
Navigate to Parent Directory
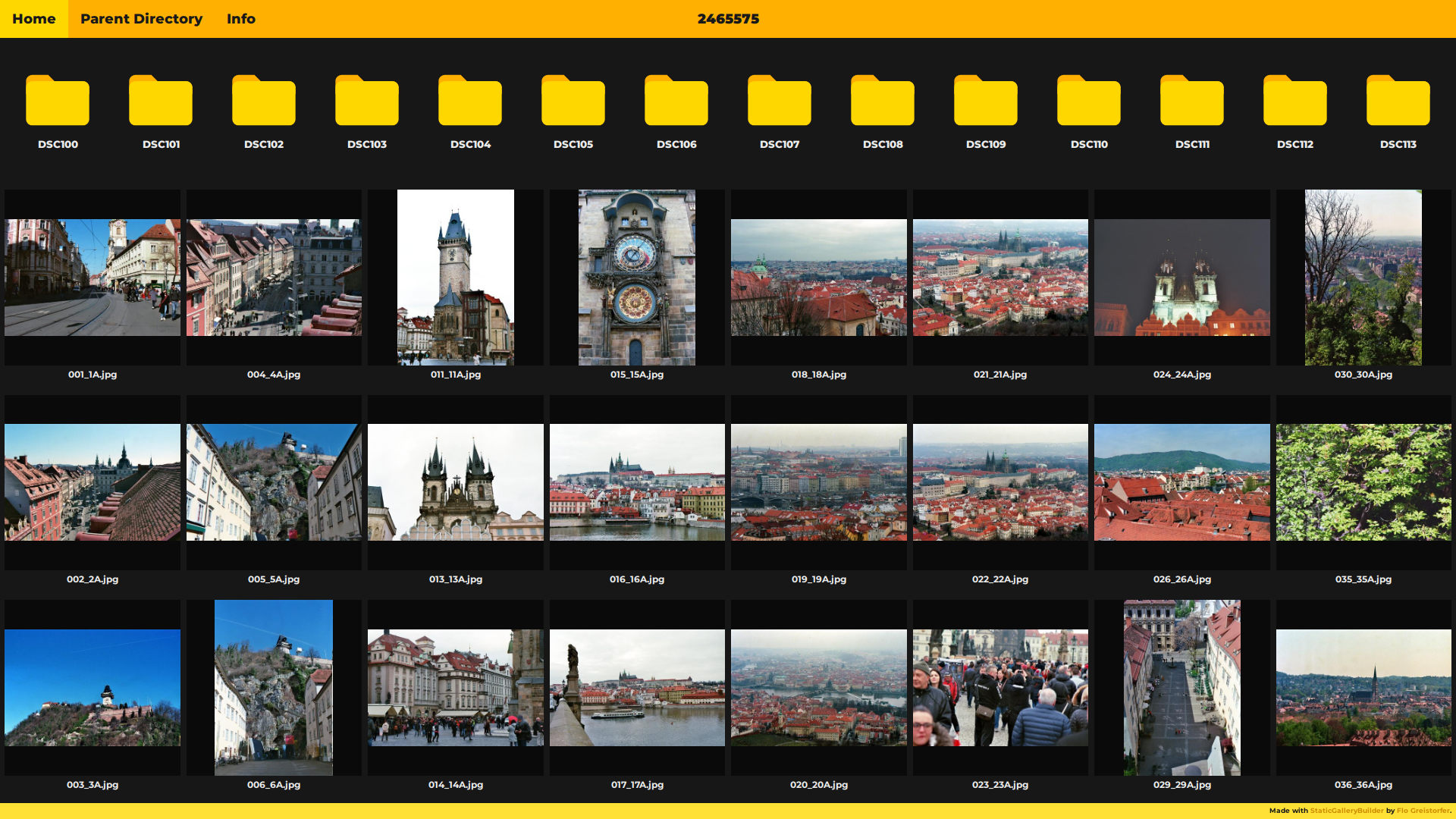pos(141,19)
